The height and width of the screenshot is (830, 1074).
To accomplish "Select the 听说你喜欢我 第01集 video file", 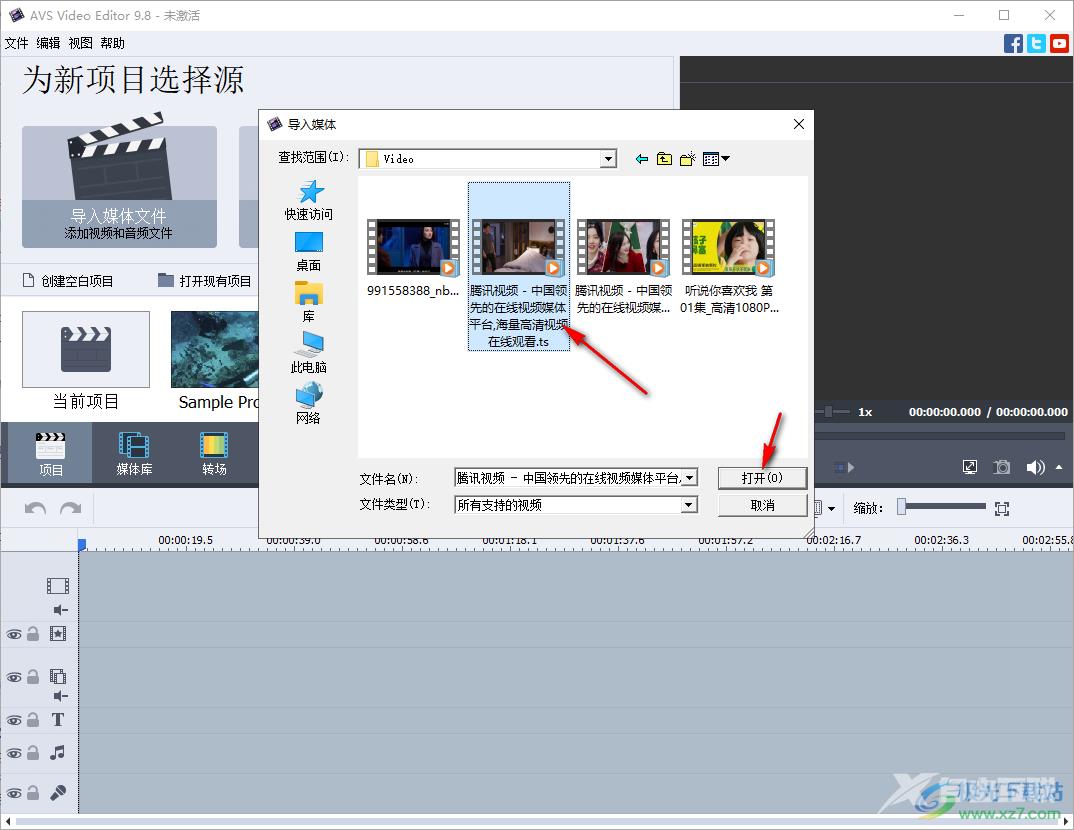I will [729, 267].
